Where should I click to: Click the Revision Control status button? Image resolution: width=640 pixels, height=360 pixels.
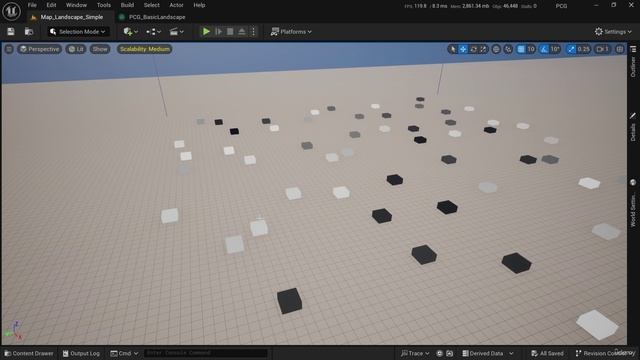(x=605, y=353)
